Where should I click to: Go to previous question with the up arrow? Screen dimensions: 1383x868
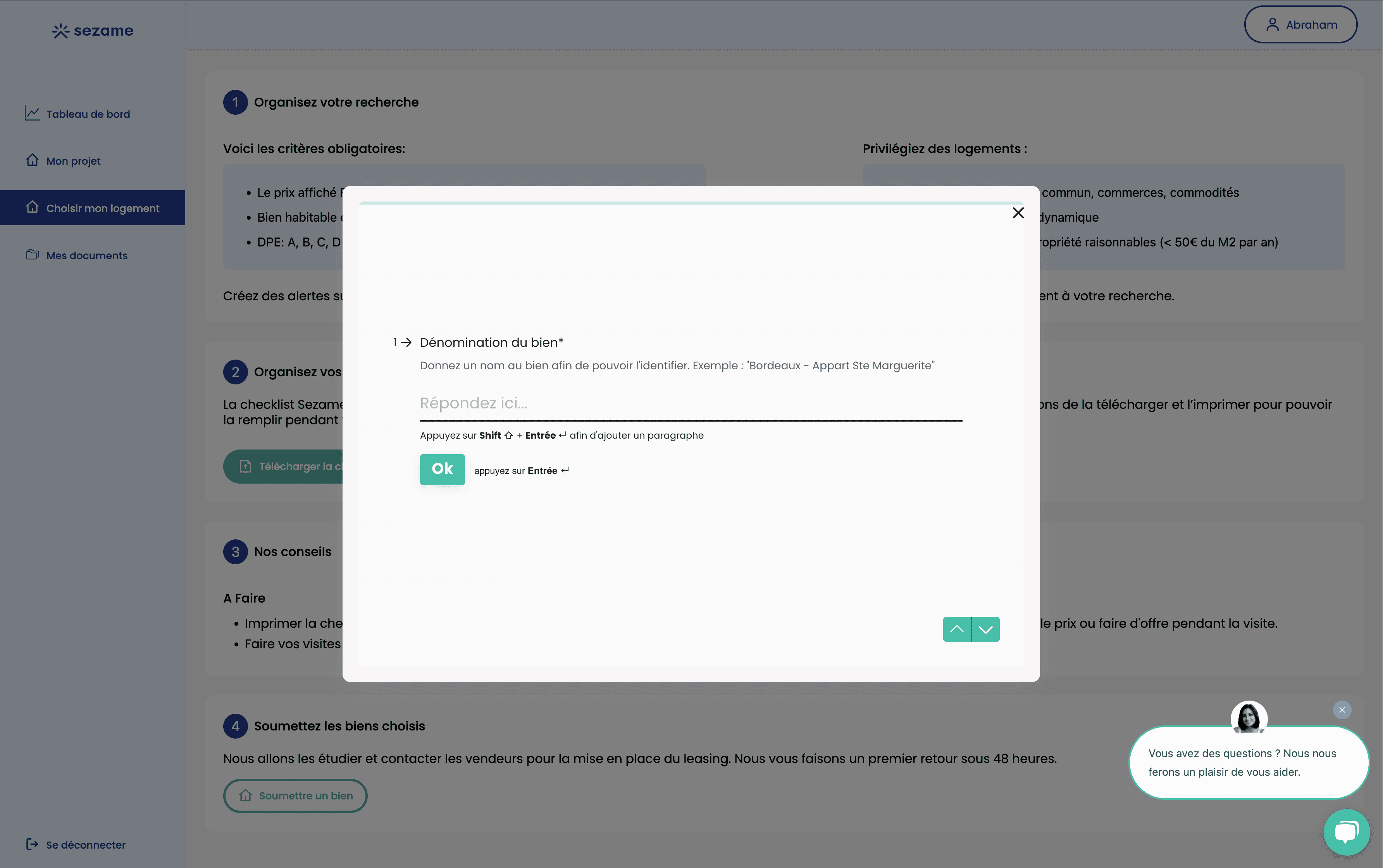click(957, 629)
